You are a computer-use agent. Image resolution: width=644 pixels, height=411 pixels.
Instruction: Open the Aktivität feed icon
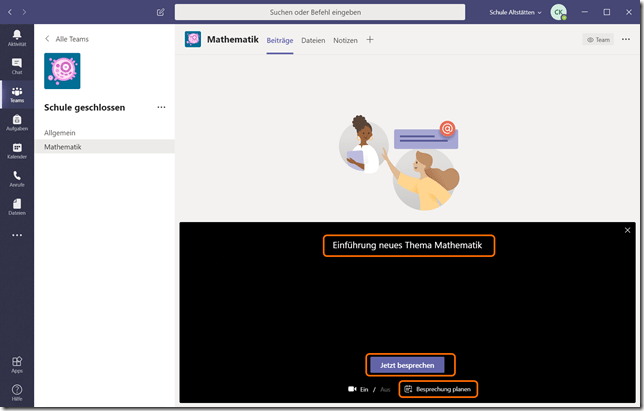coord(17,37)
